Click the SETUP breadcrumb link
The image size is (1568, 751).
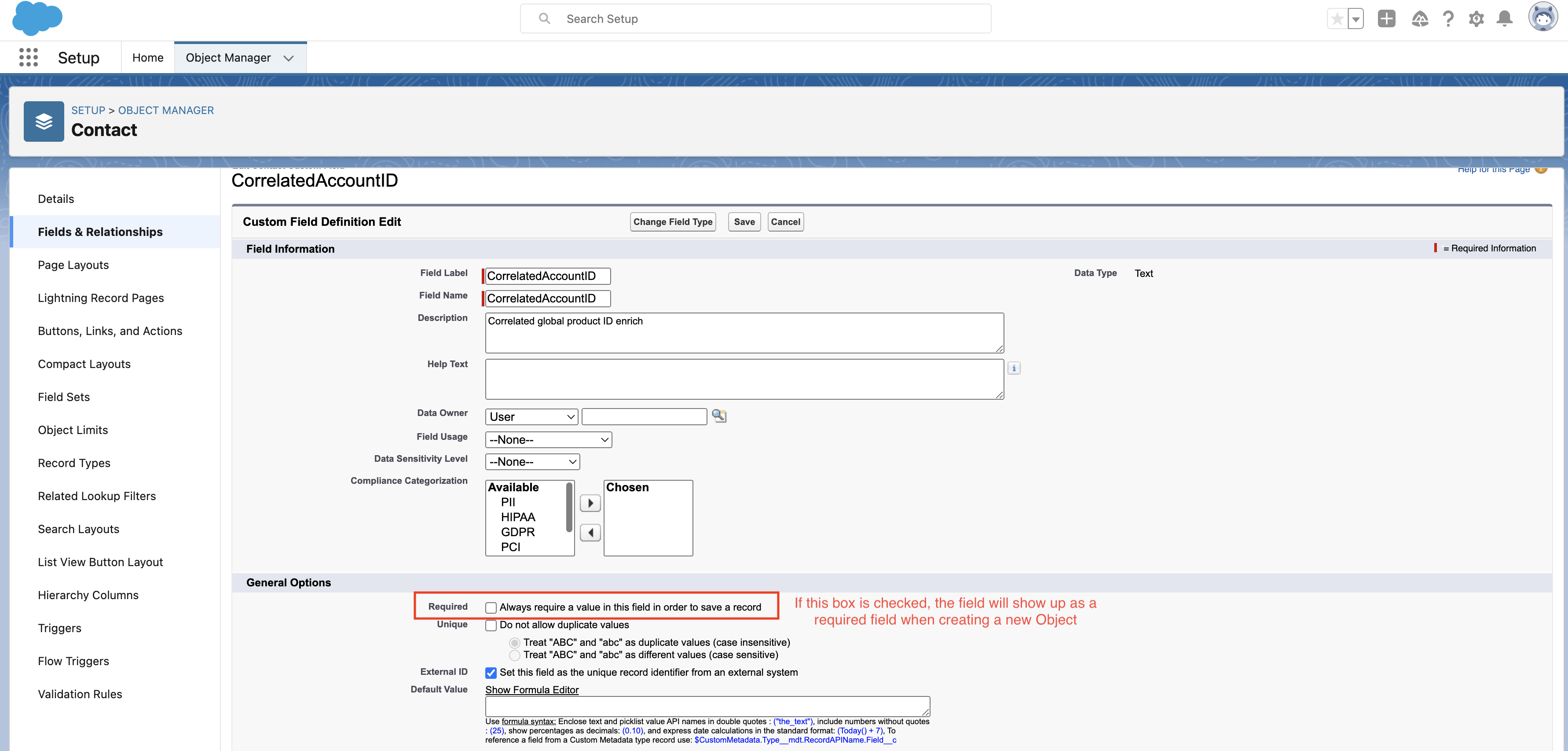[88, 110]
